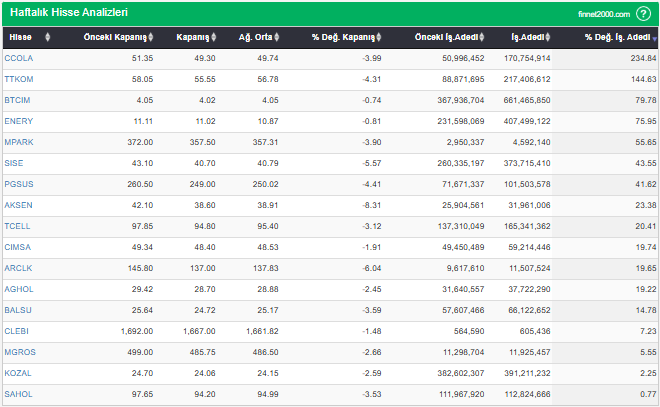Select the PGSUS ticker link
The width and height of the screenshot is (660, 407).
tap(19, 184)
